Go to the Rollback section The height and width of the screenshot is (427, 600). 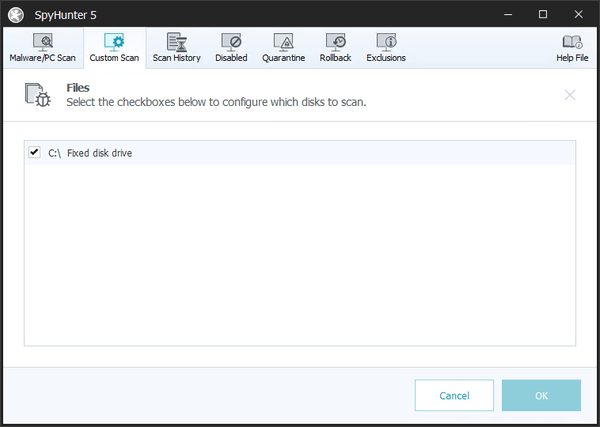point(336,48)
